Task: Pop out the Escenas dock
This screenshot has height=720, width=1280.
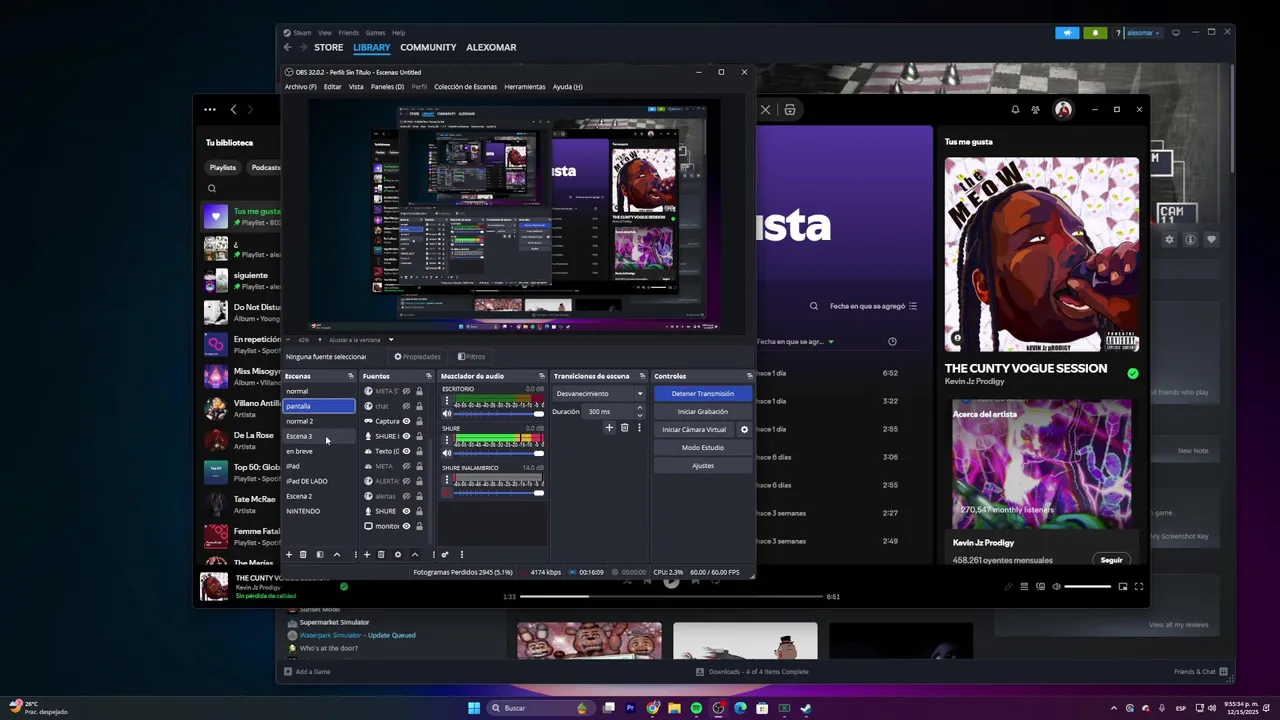Action: click(x=351, y=376)
